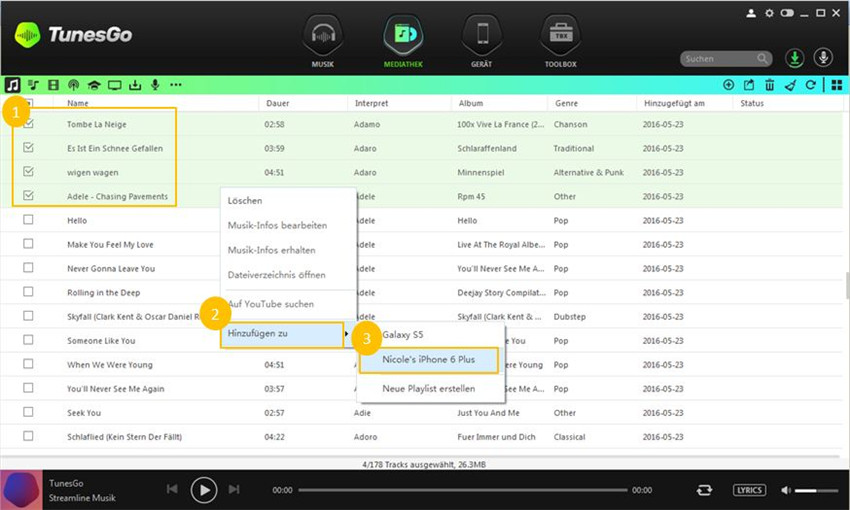Delete tracks with the trash icon

click(770, 85)
